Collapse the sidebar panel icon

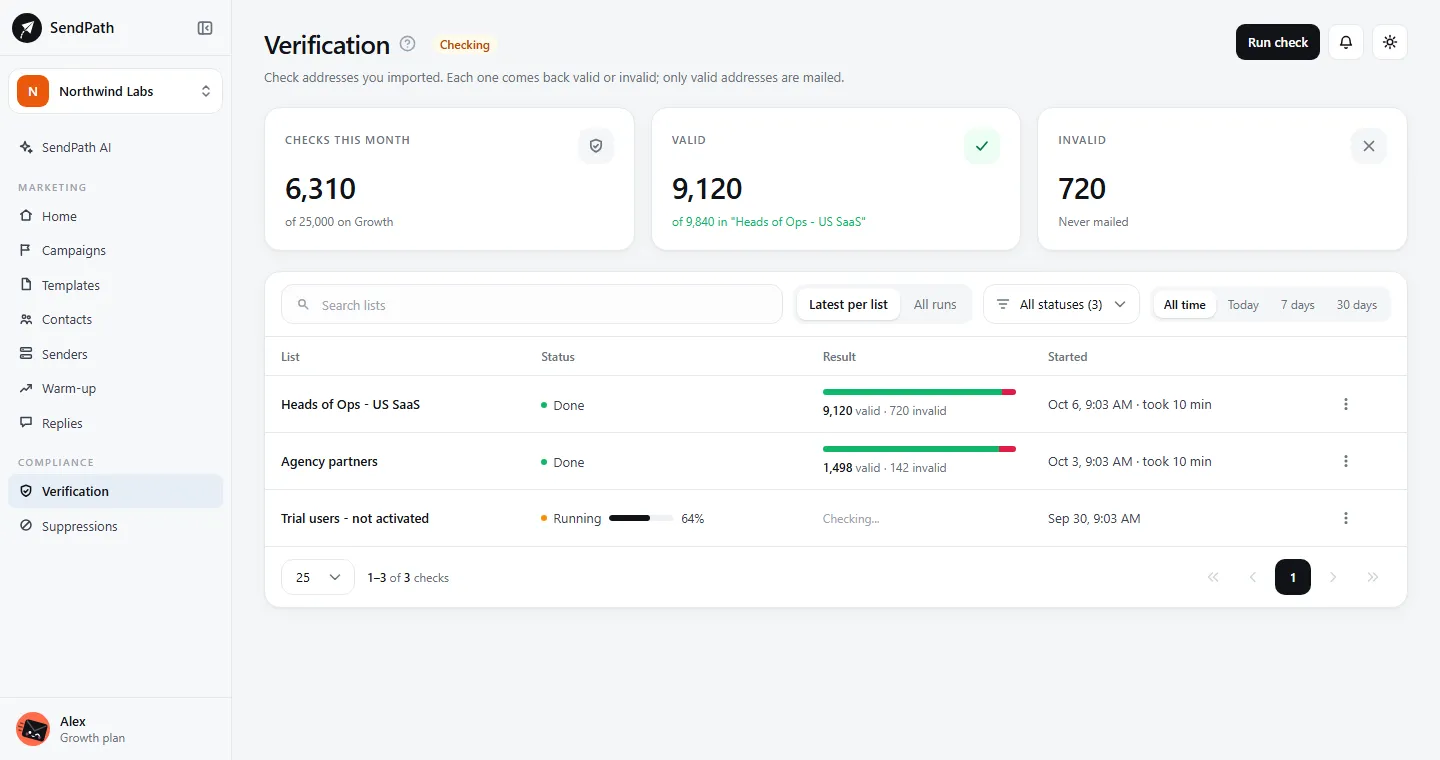point(205,28)
